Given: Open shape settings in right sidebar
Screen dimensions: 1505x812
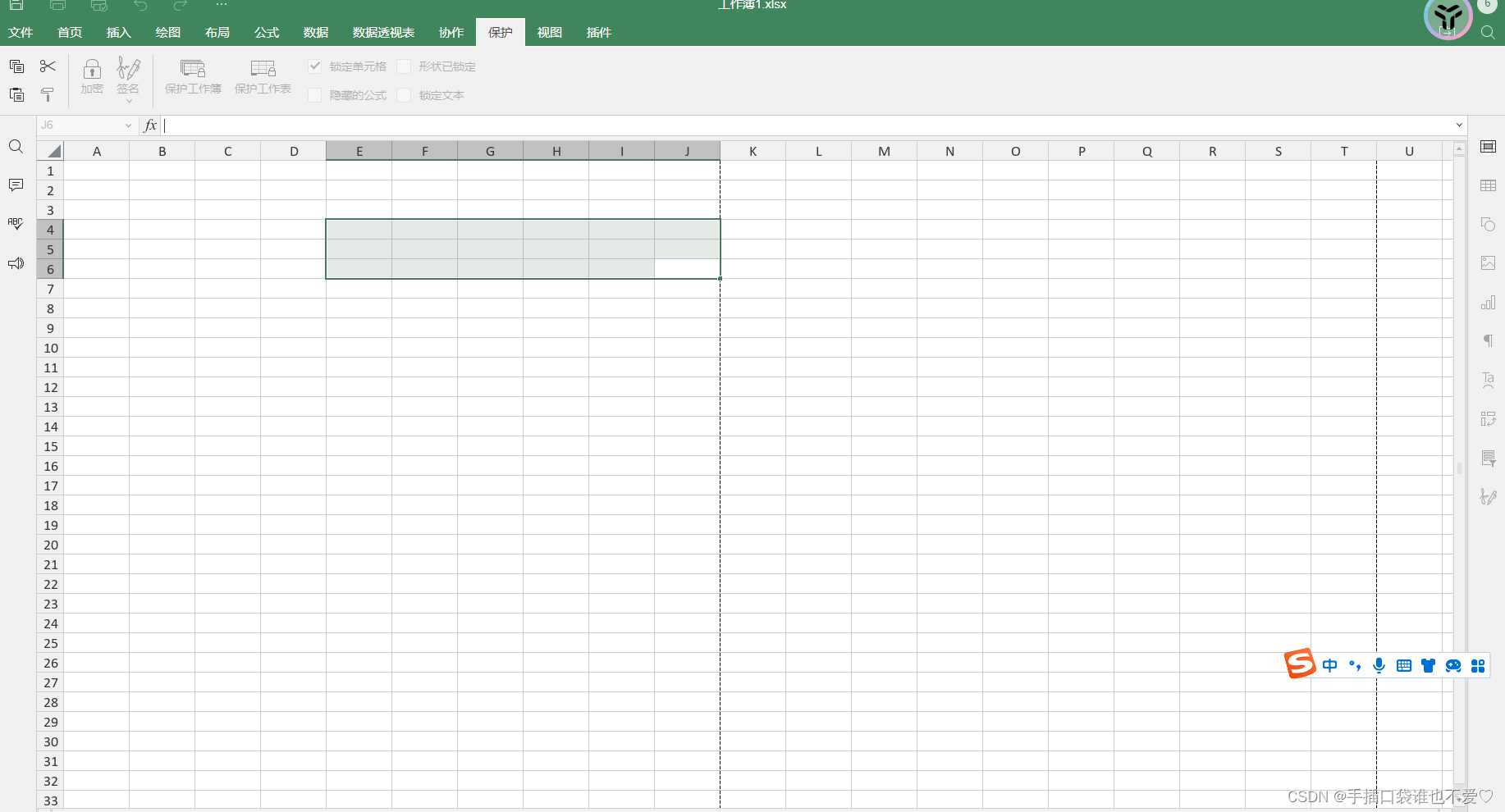Looking at the screenshot, I should 1488,224.
